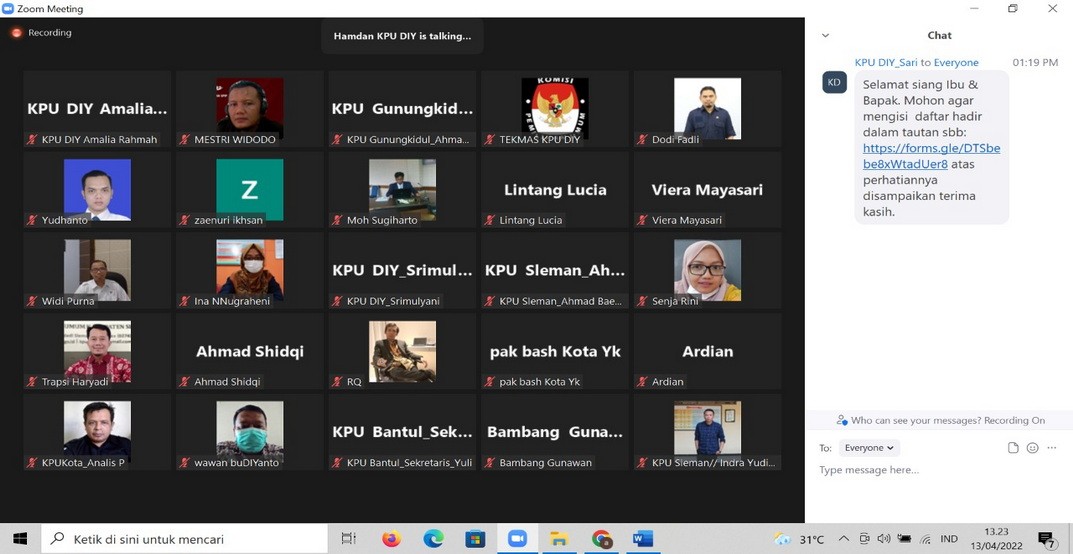Open the chat more options ellipsis

1052,448
